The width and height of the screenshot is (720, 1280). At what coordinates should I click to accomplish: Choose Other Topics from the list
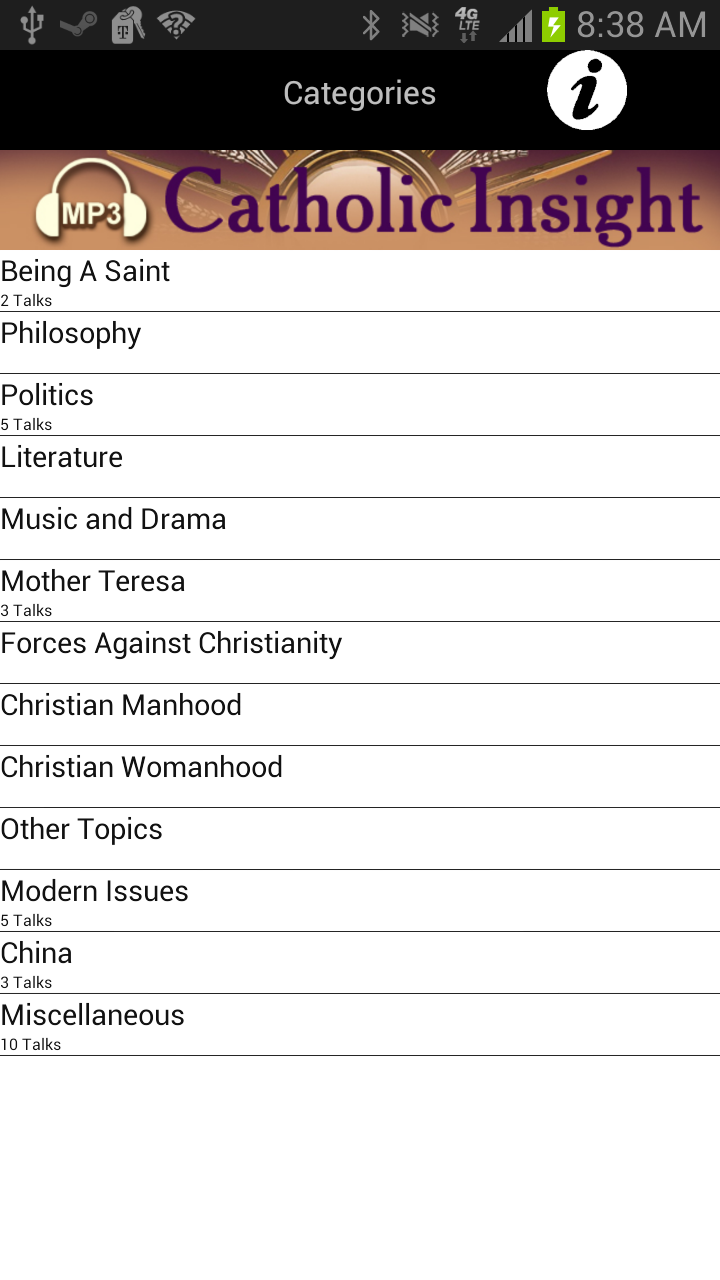[360, 839]
